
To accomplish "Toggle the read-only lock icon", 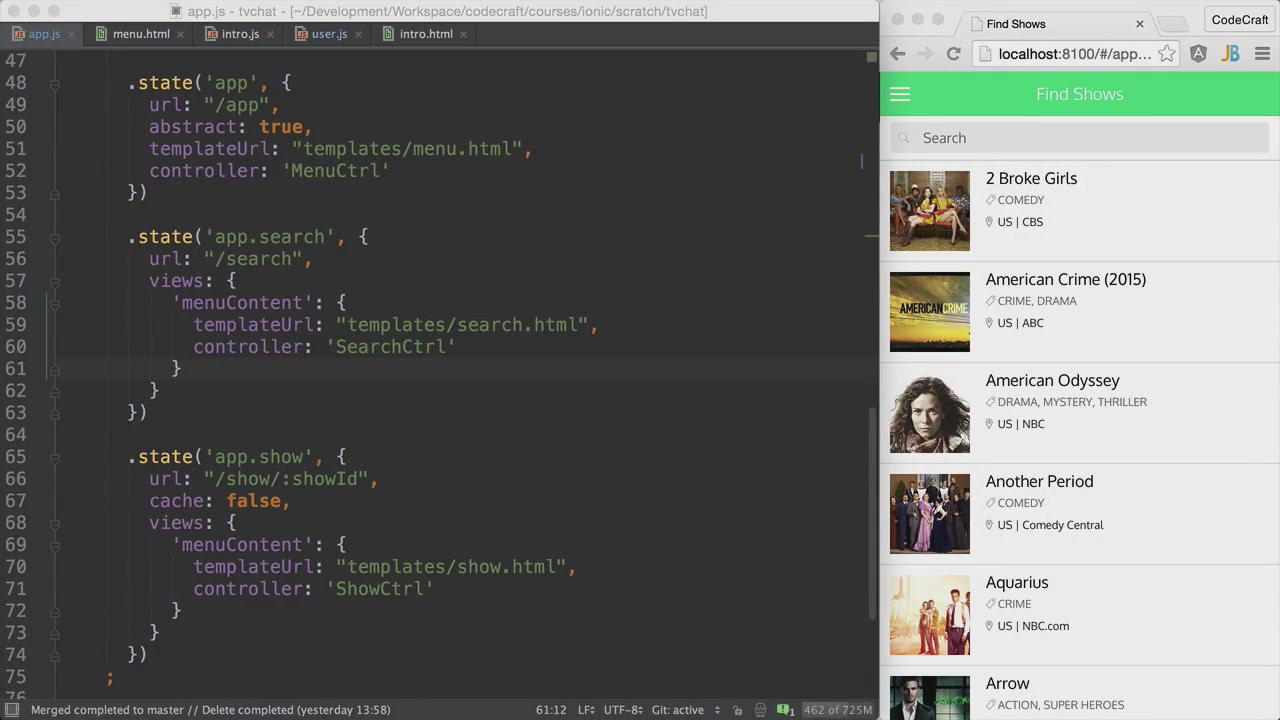I will pos(737,710).
